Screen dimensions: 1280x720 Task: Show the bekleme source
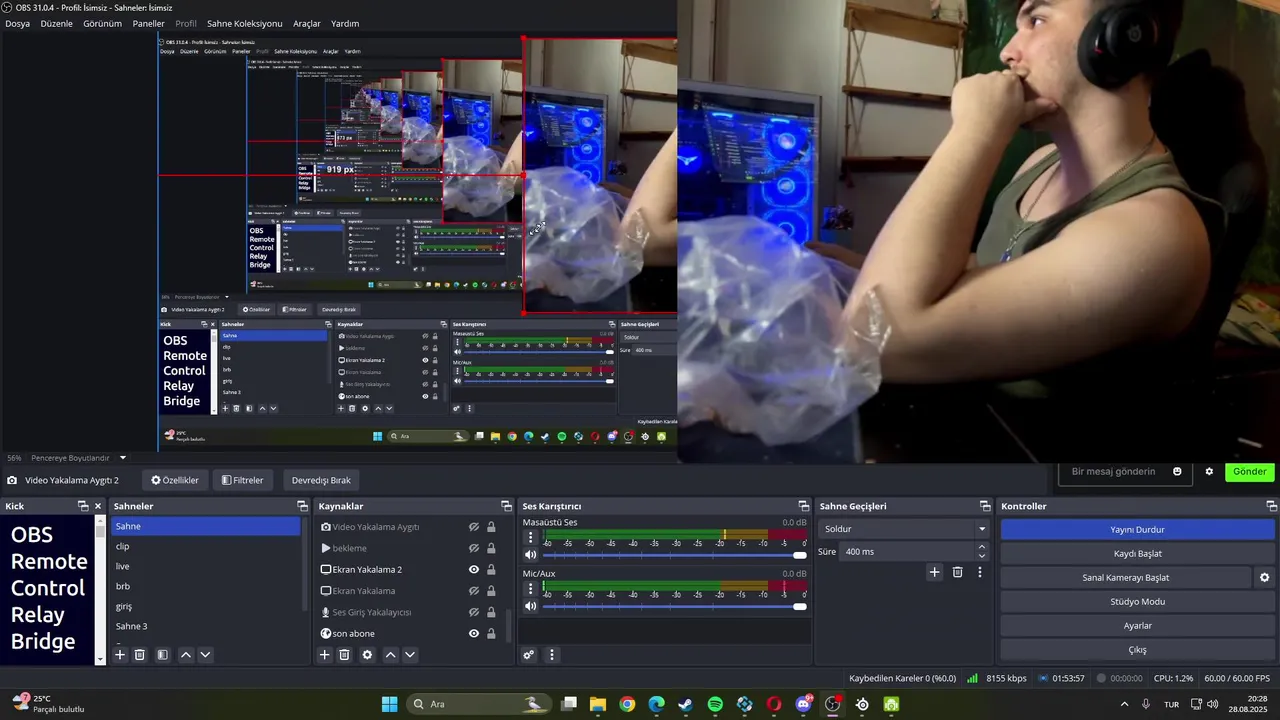474,548
